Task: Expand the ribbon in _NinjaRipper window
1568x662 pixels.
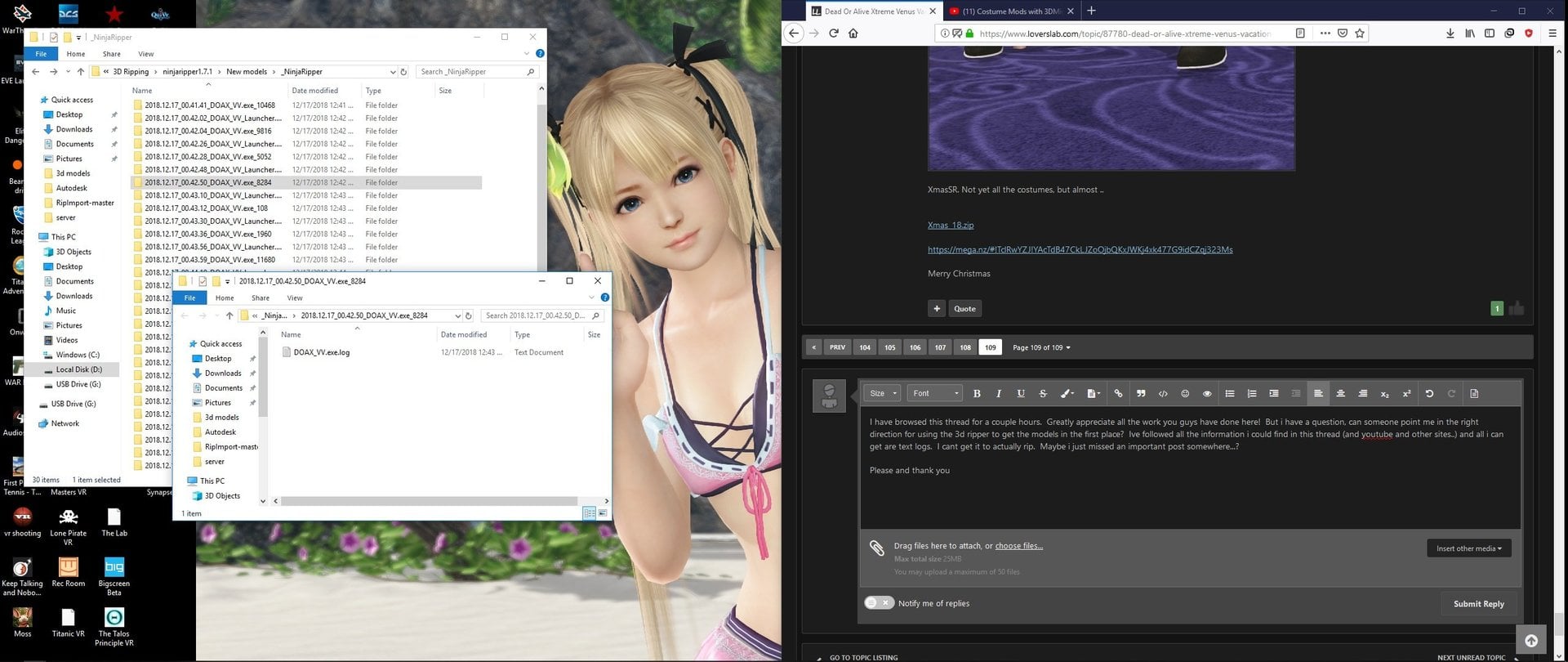Action: [x=526, y=54]
